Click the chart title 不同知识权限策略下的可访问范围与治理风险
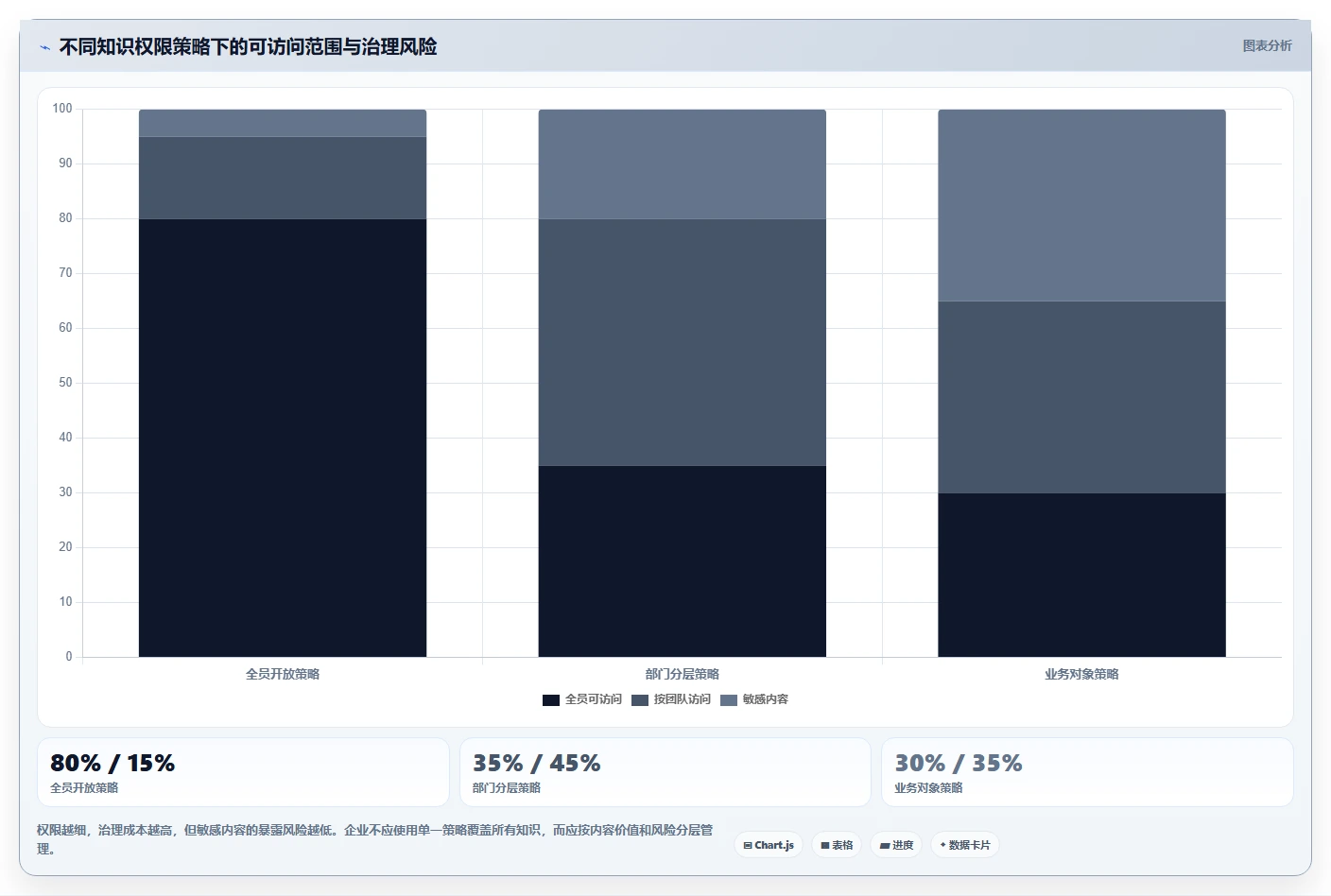 [248, 46]
